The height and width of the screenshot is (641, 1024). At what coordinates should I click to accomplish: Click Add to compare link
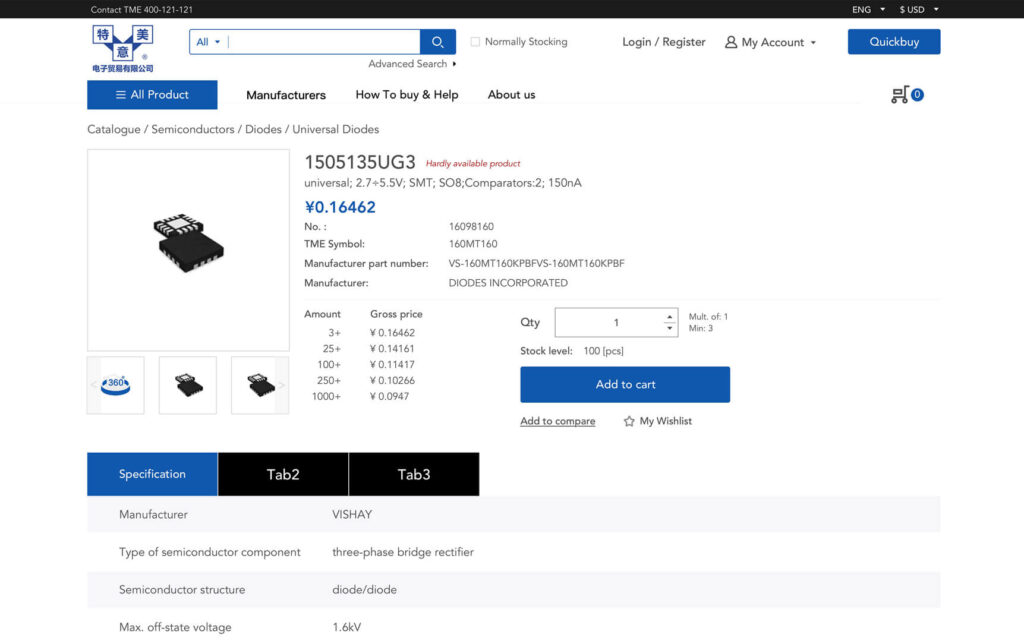(558, 421)
